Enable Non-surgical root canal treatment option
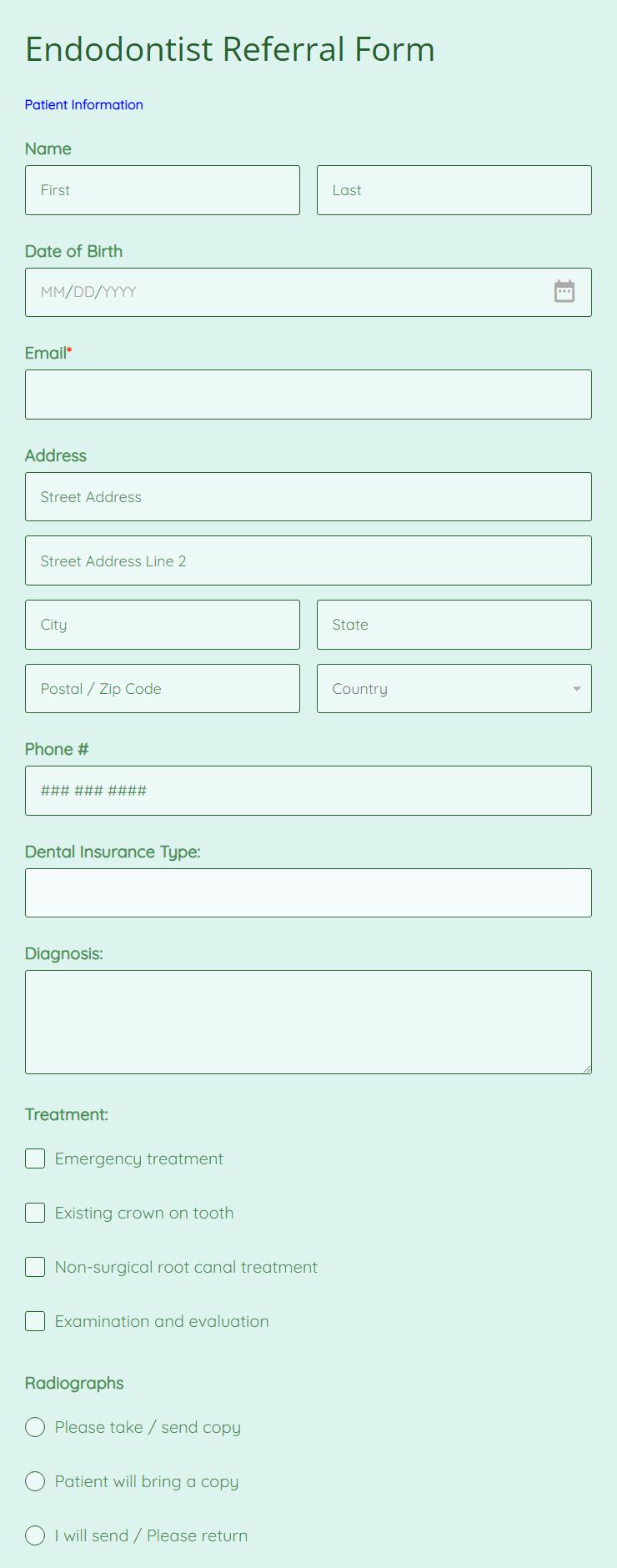 point(35,1267)
